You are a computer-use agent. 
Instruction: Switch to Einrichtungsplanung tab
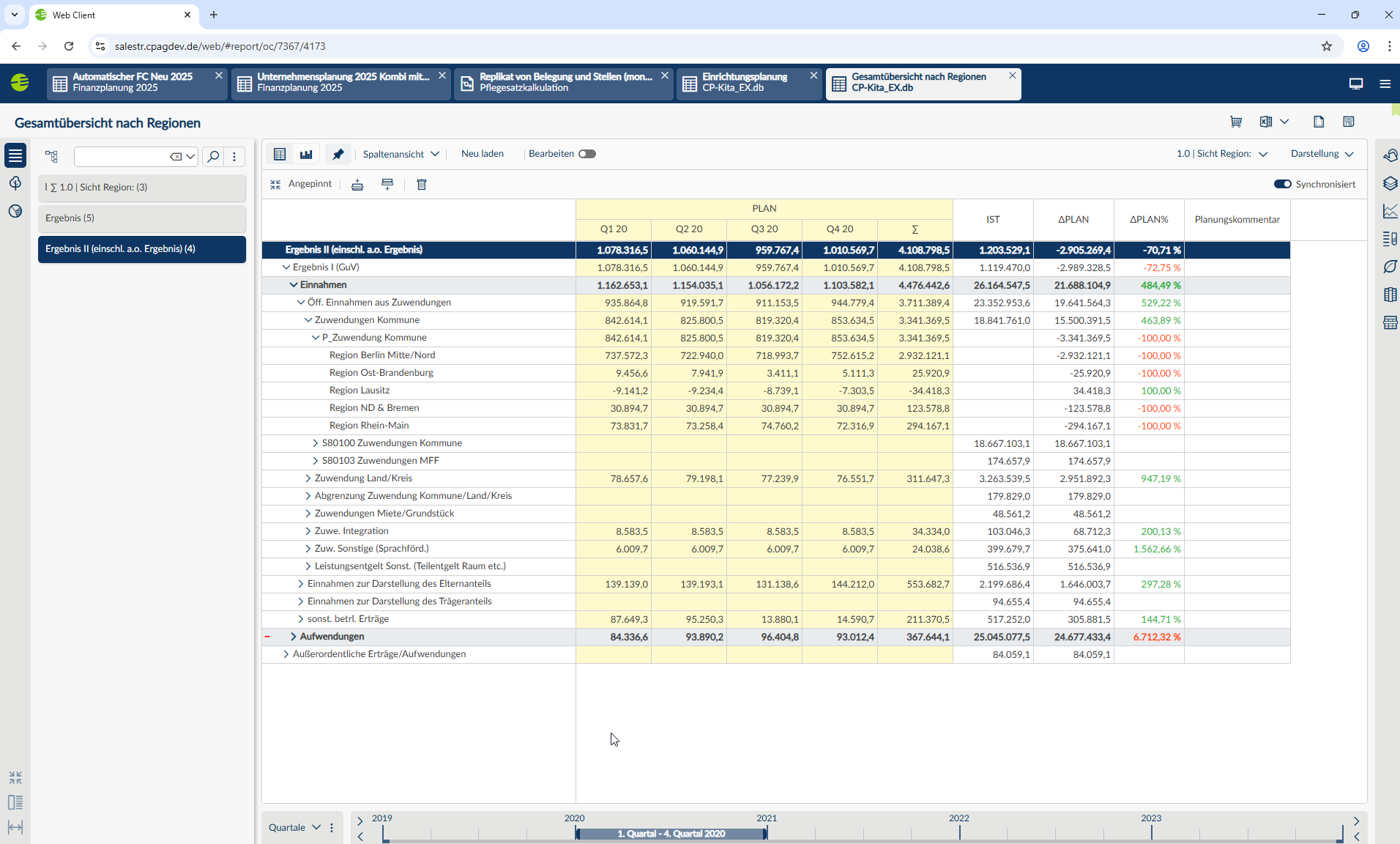point(745,82)
